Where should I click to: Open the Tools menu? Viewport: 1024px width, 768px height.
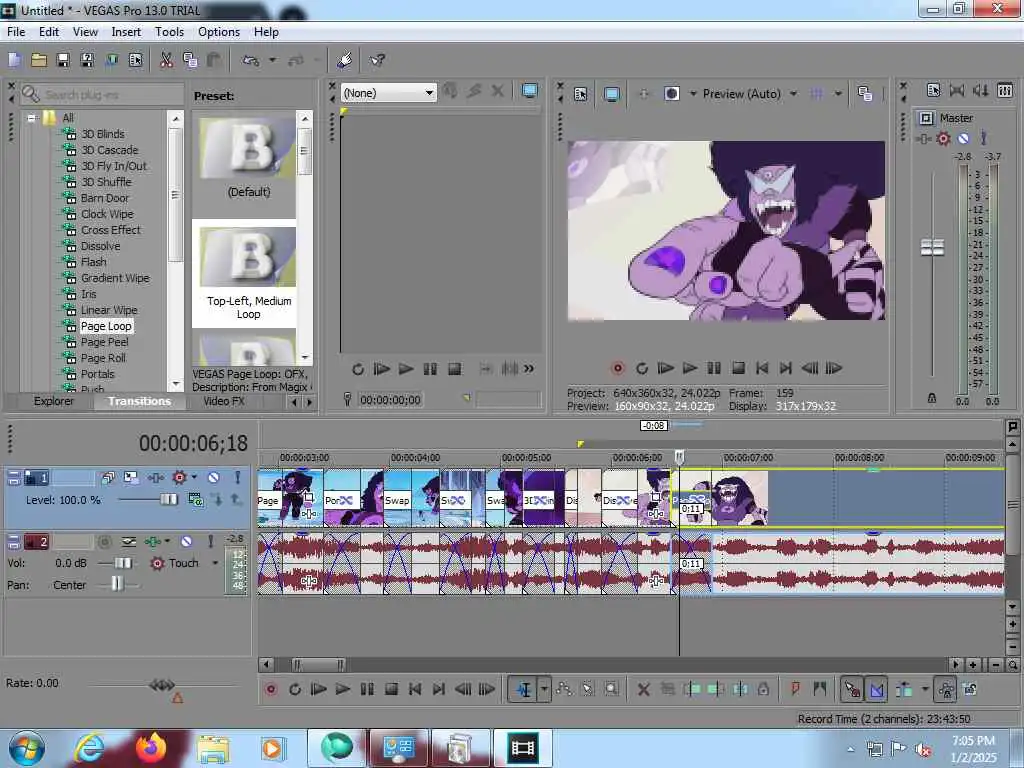pos(169,32)
